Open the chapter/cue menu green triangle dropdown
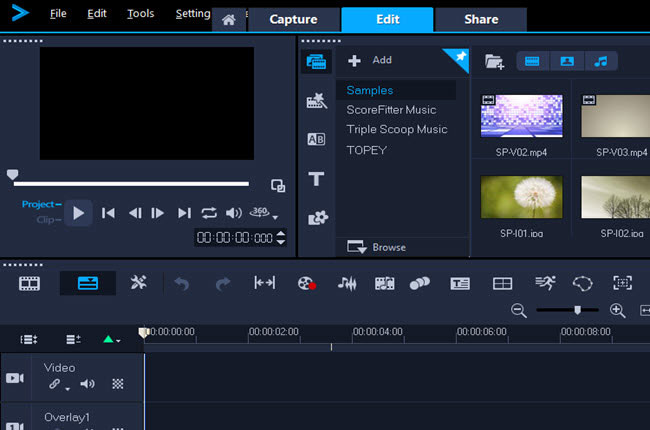Viewport: 650px width, 430px height. 112,340
